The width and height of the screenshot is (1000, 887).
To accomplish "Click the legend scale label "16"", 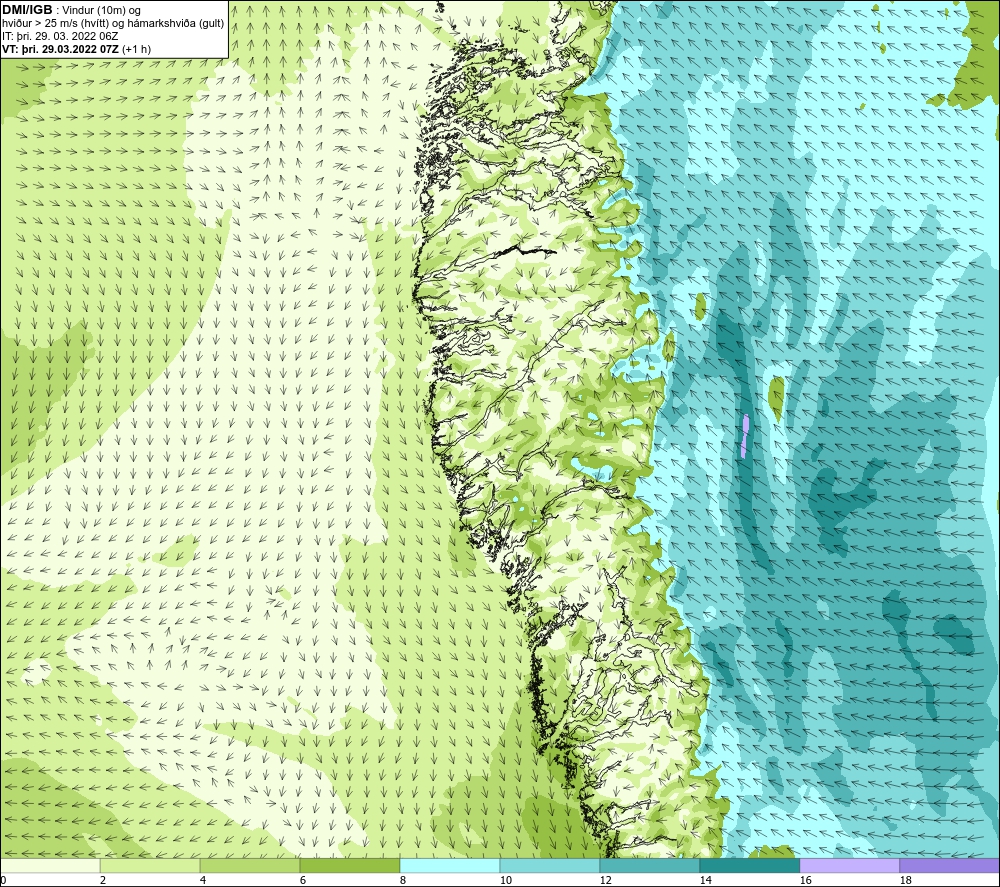I will point(805,880).
